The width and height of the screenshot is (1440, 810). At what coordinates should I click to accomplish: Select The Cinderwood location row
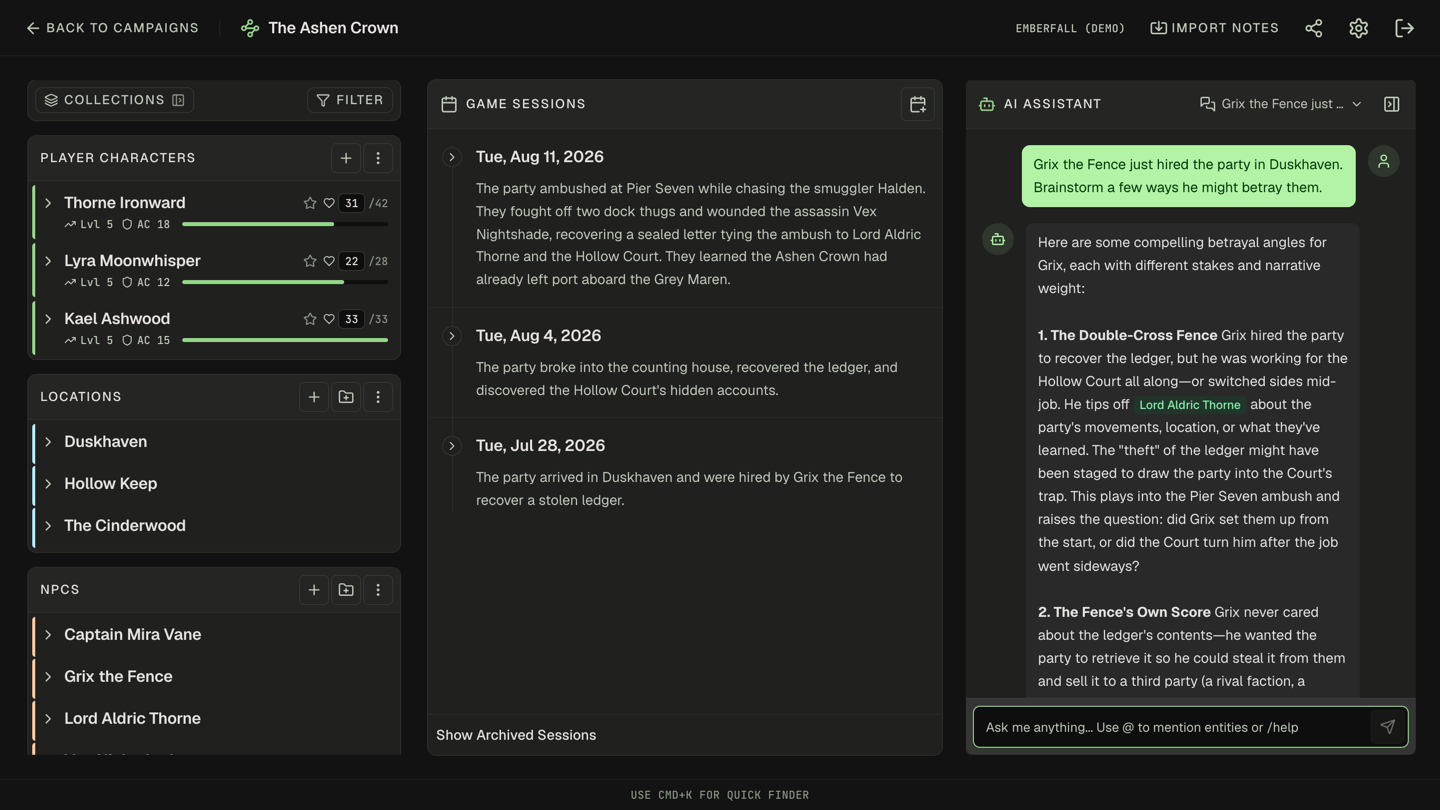[216, 526]
